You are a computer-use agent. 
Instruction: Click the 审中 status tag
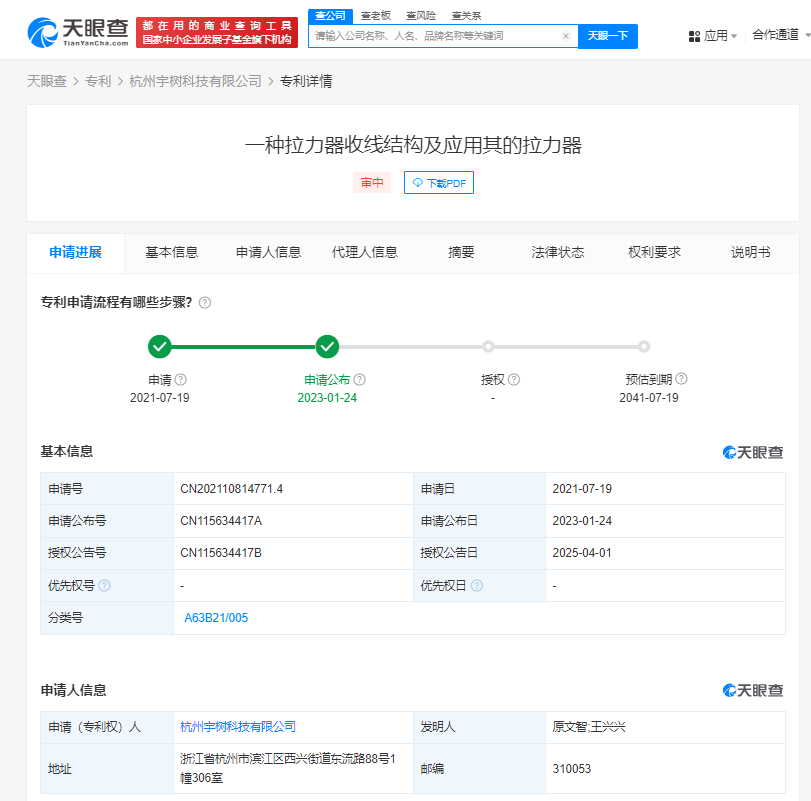click(372, 183)
